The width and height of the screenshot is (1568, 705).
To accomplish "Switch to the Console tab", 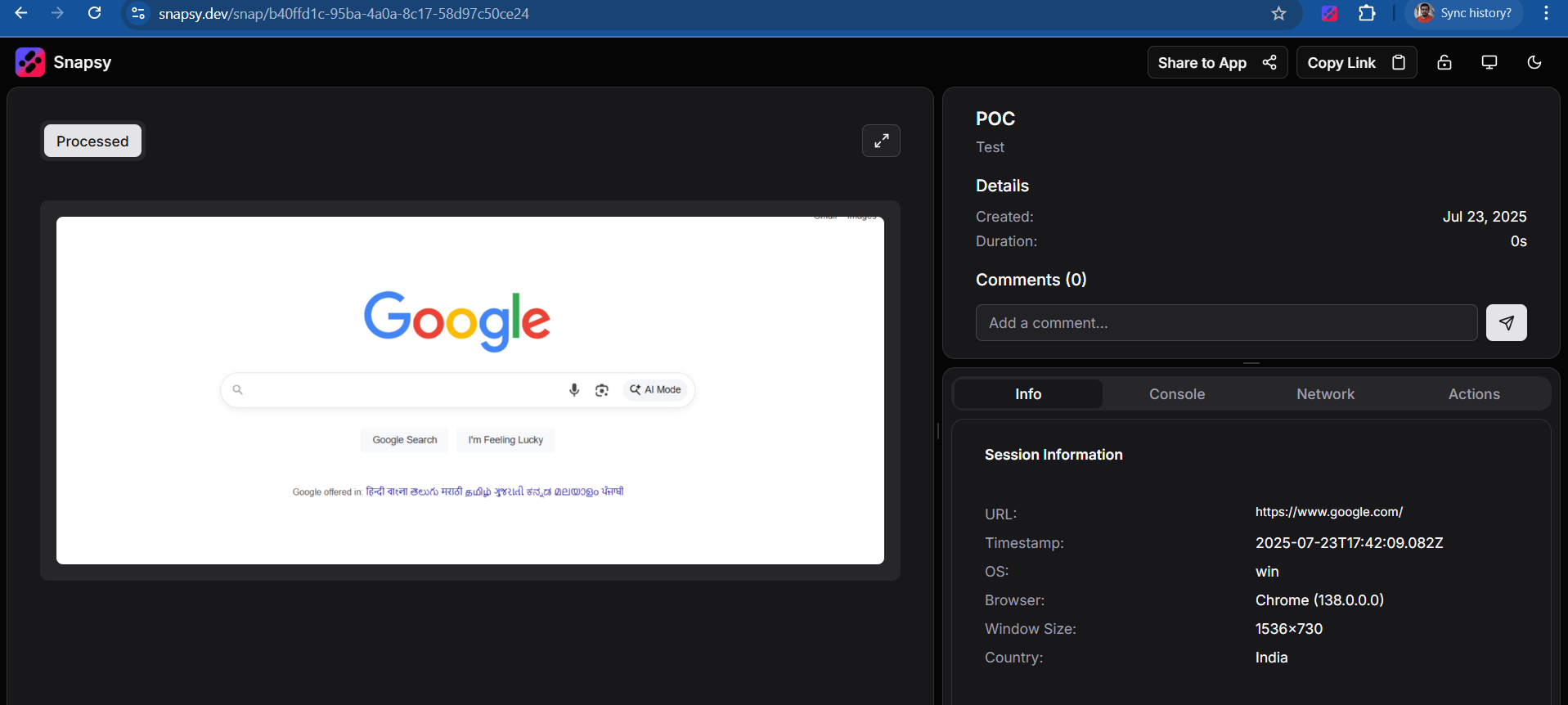I will pos(1177,394).
